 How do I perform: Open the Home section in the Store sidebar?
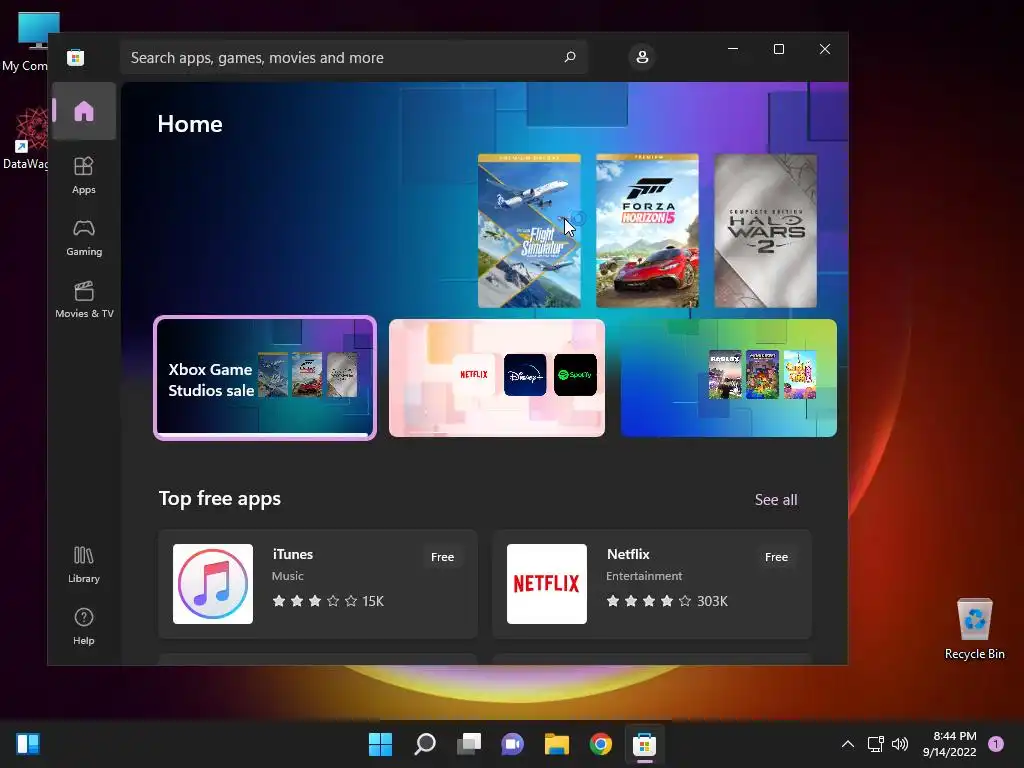[x=84, y=111]
